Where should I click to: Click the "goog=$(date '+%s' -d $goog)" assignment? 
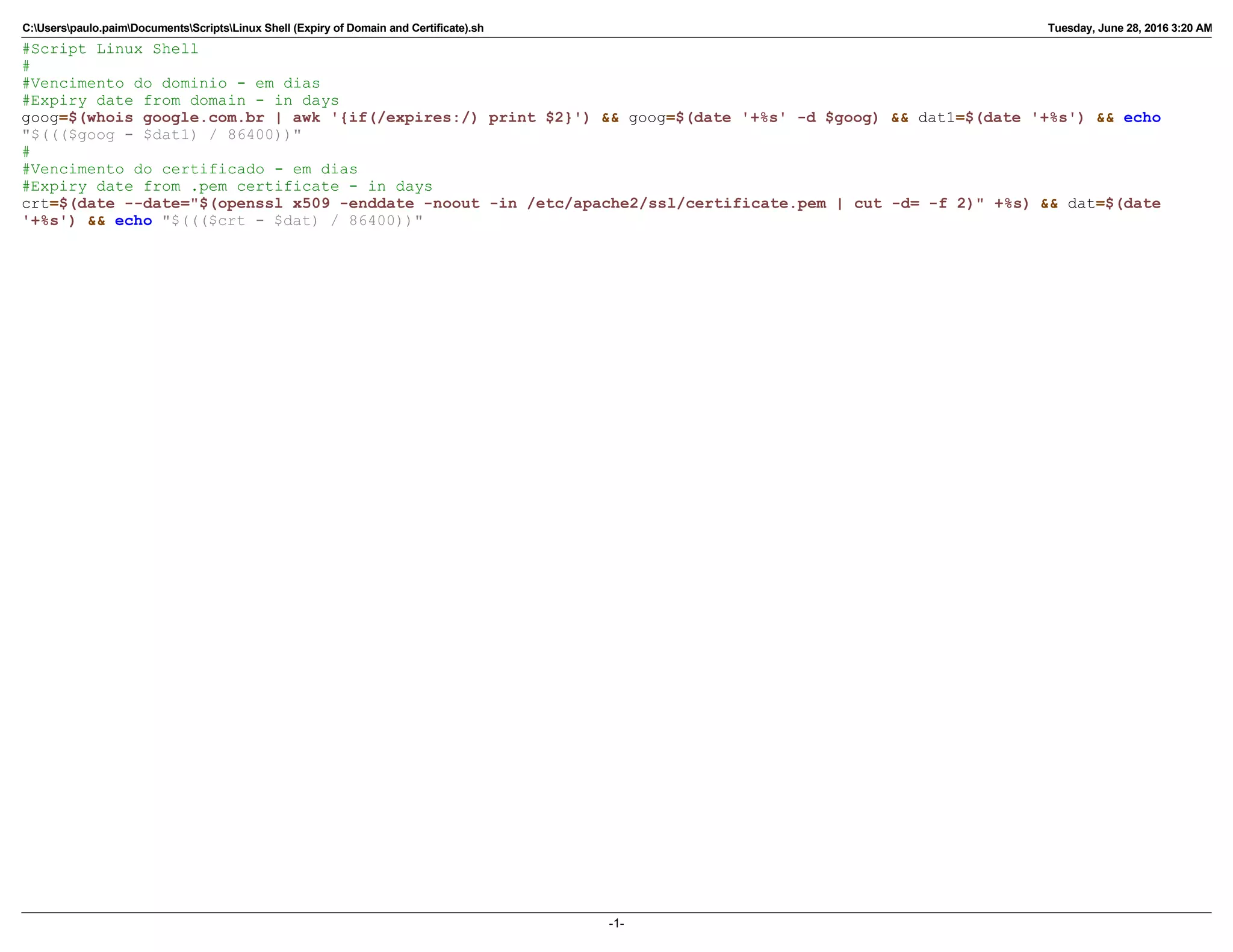click(754, 117)
